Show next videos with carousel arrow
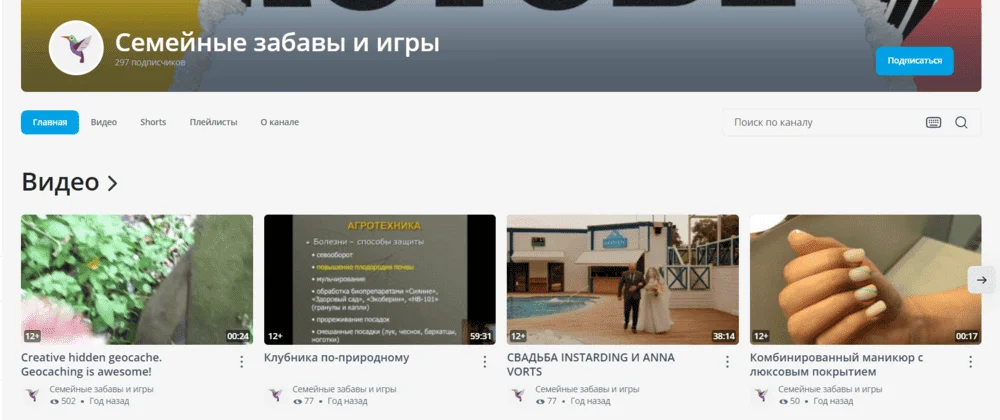The image size is (1000, 420). (982, 280)
